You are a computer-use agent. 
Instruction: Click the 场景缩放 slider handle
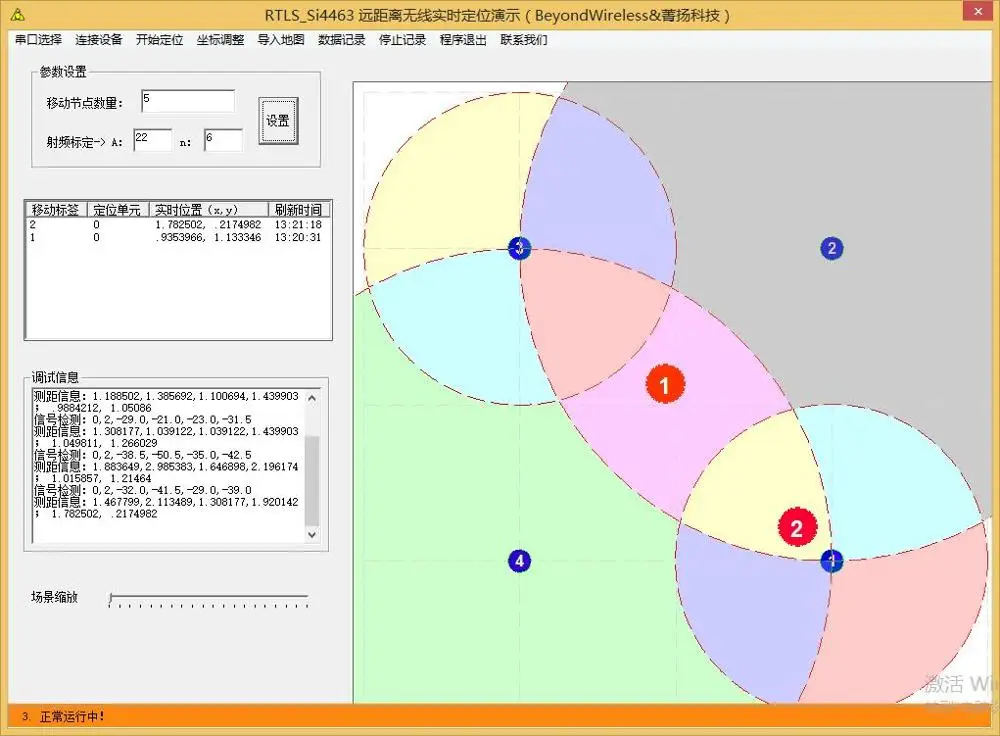[111, 598]
